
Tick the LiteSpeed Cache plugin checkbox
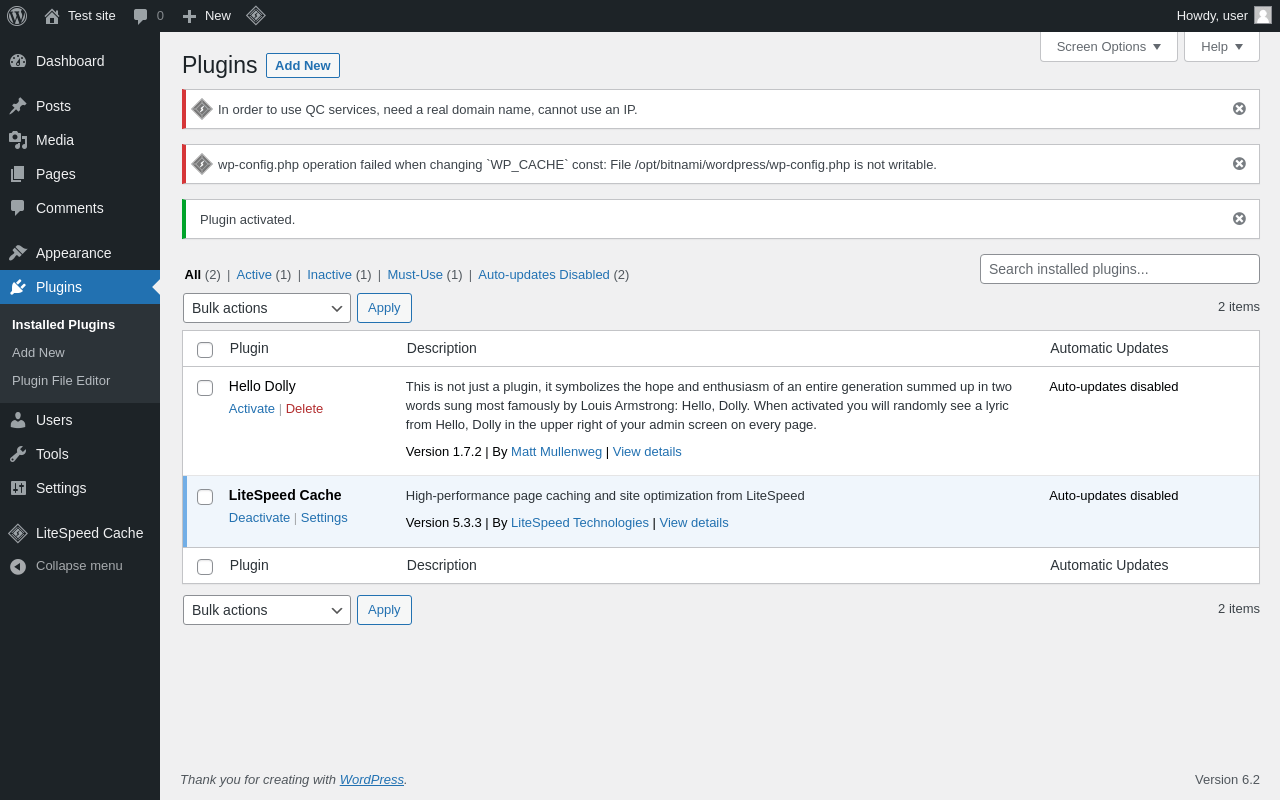[x=205, y=497]
